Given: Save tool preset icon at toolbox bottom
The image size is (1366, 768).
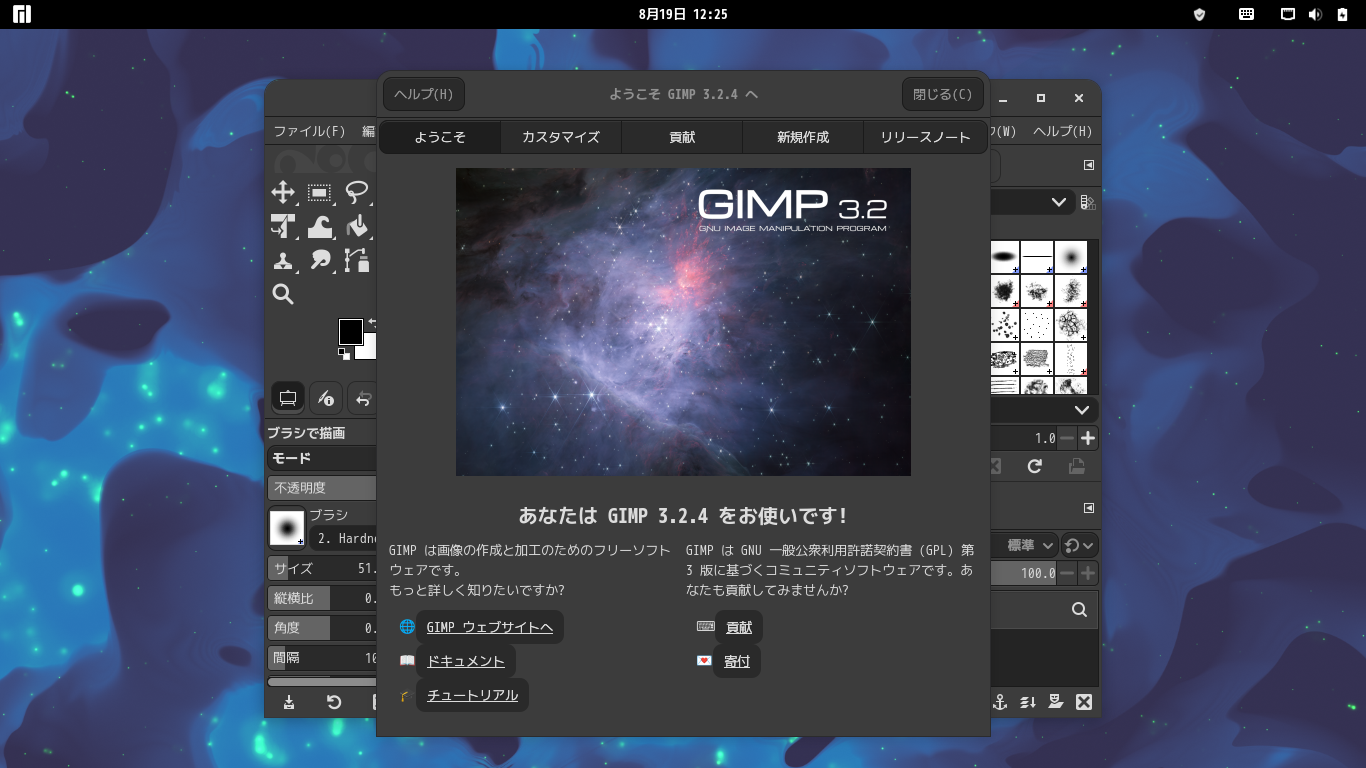Looking at the screenshot, I should (289, 702).
